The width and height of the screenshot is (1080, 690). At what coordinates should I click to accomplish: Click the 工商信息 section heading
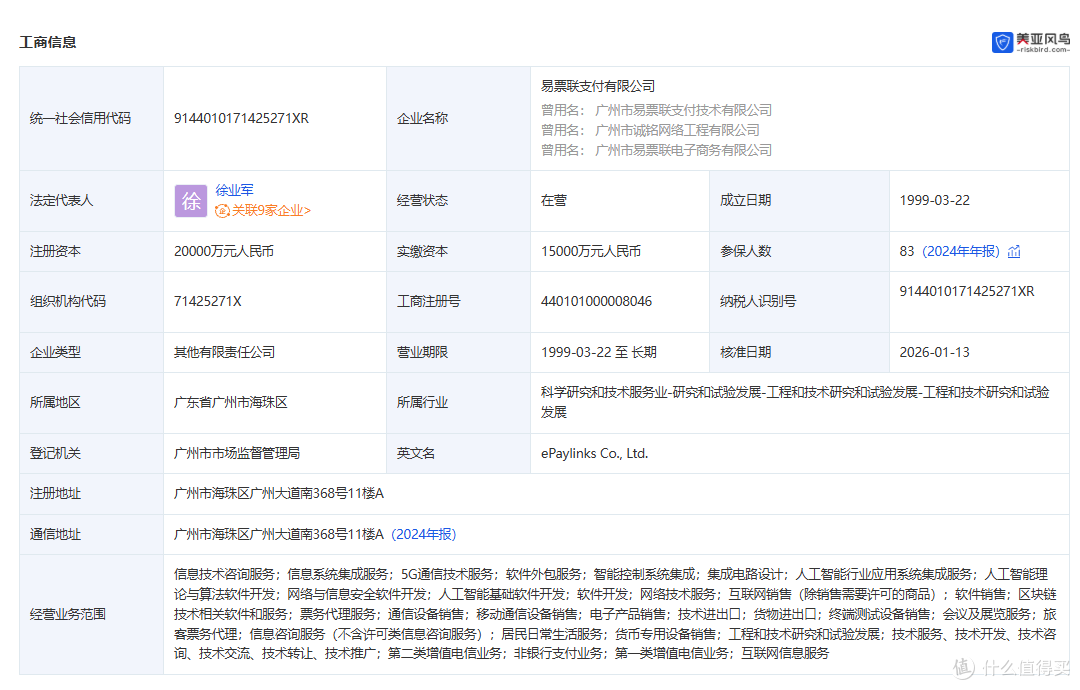point(48,42)
